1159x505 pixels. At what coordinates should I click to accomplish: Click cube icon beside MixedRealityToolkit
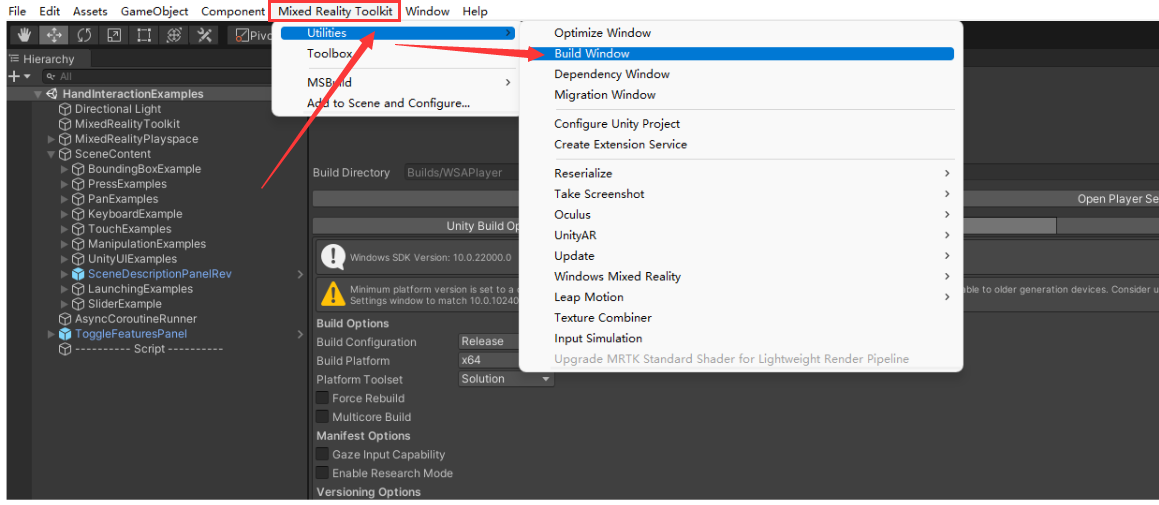click(65, 124)
